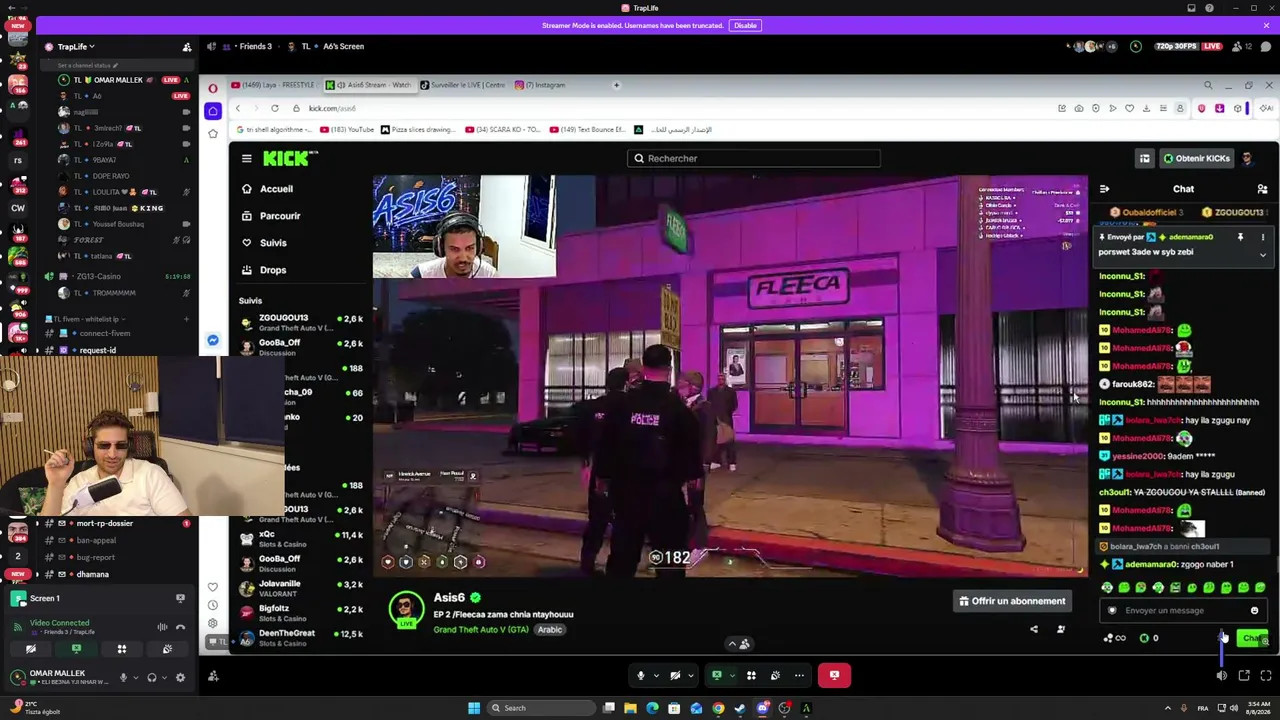Open Discord user settings gear
The width and height of the screenshot is (1280, 720).
pyautogui.click(x=180, y=677)
